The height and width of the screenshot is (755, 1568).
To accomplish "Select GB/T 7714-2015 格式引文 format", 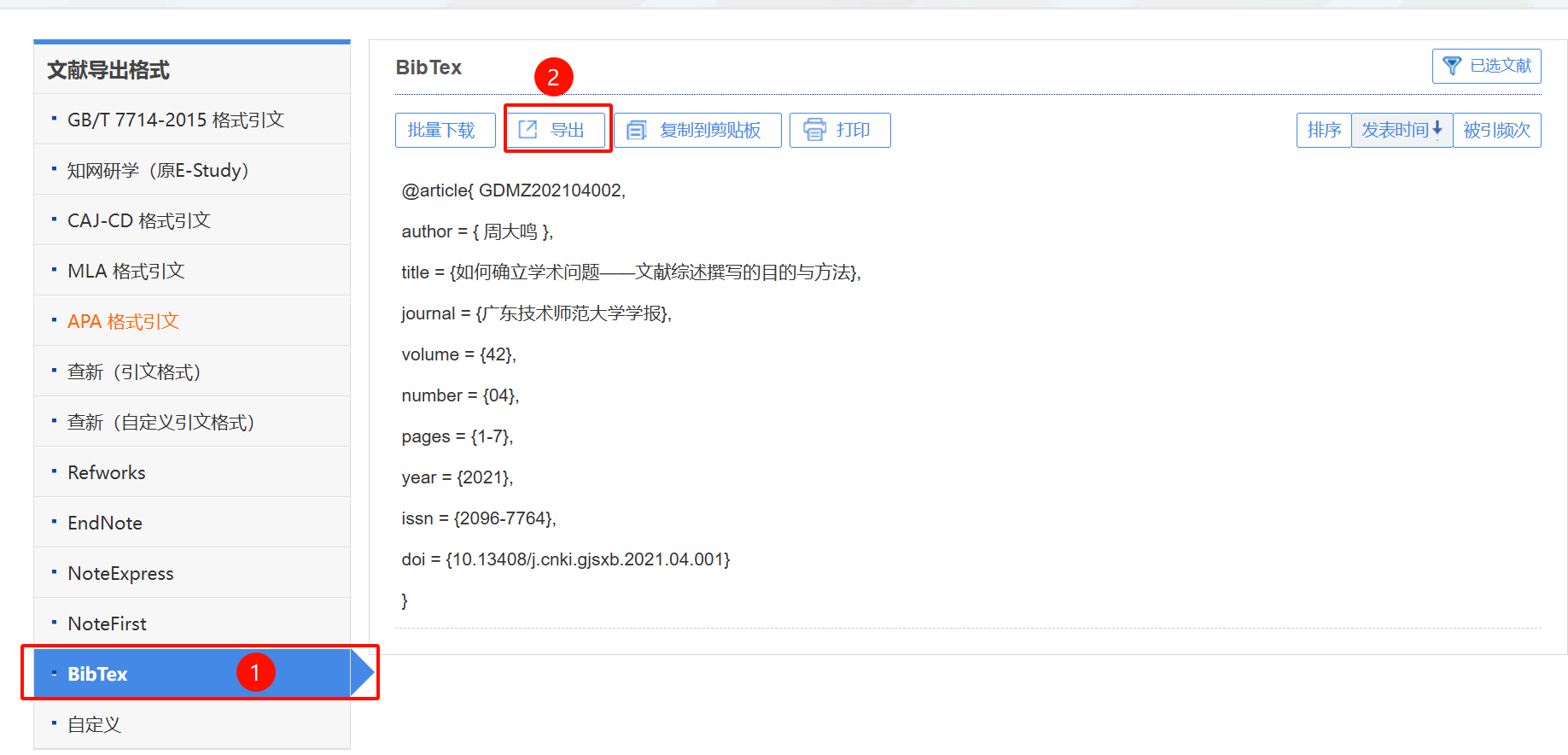I will tap(175, 120).
